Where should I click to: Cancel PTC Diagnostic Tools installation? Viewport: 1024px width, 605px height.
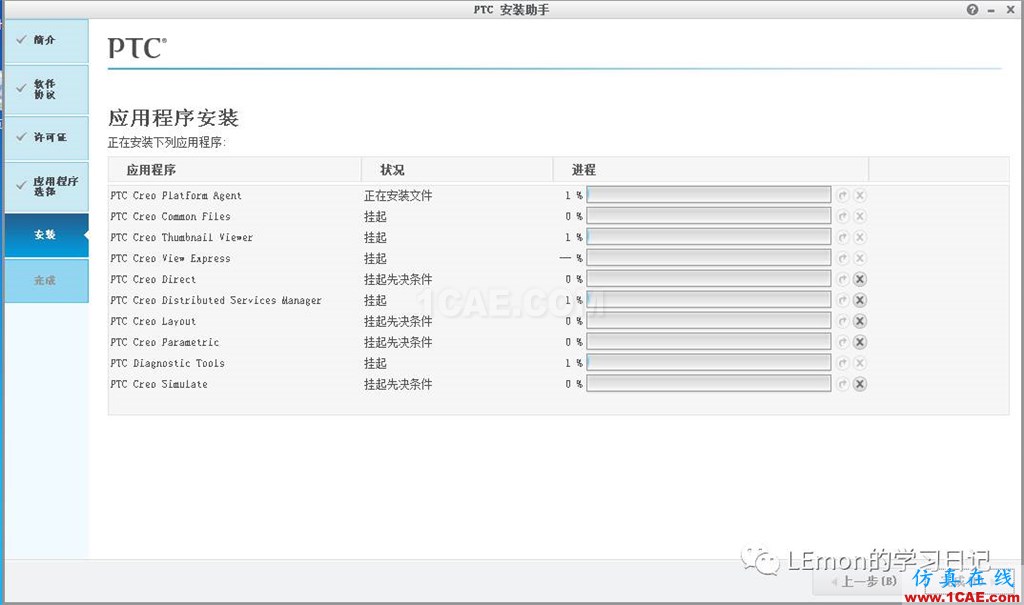click(x=860, y=363)
